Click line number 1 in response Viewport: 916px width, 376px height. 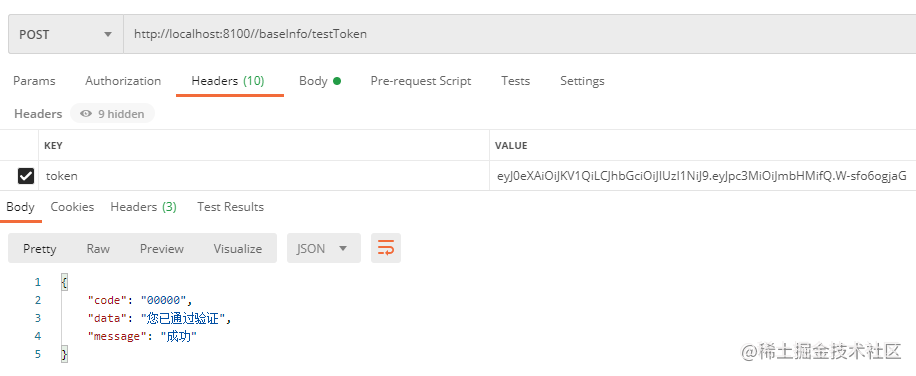[38, 283]
